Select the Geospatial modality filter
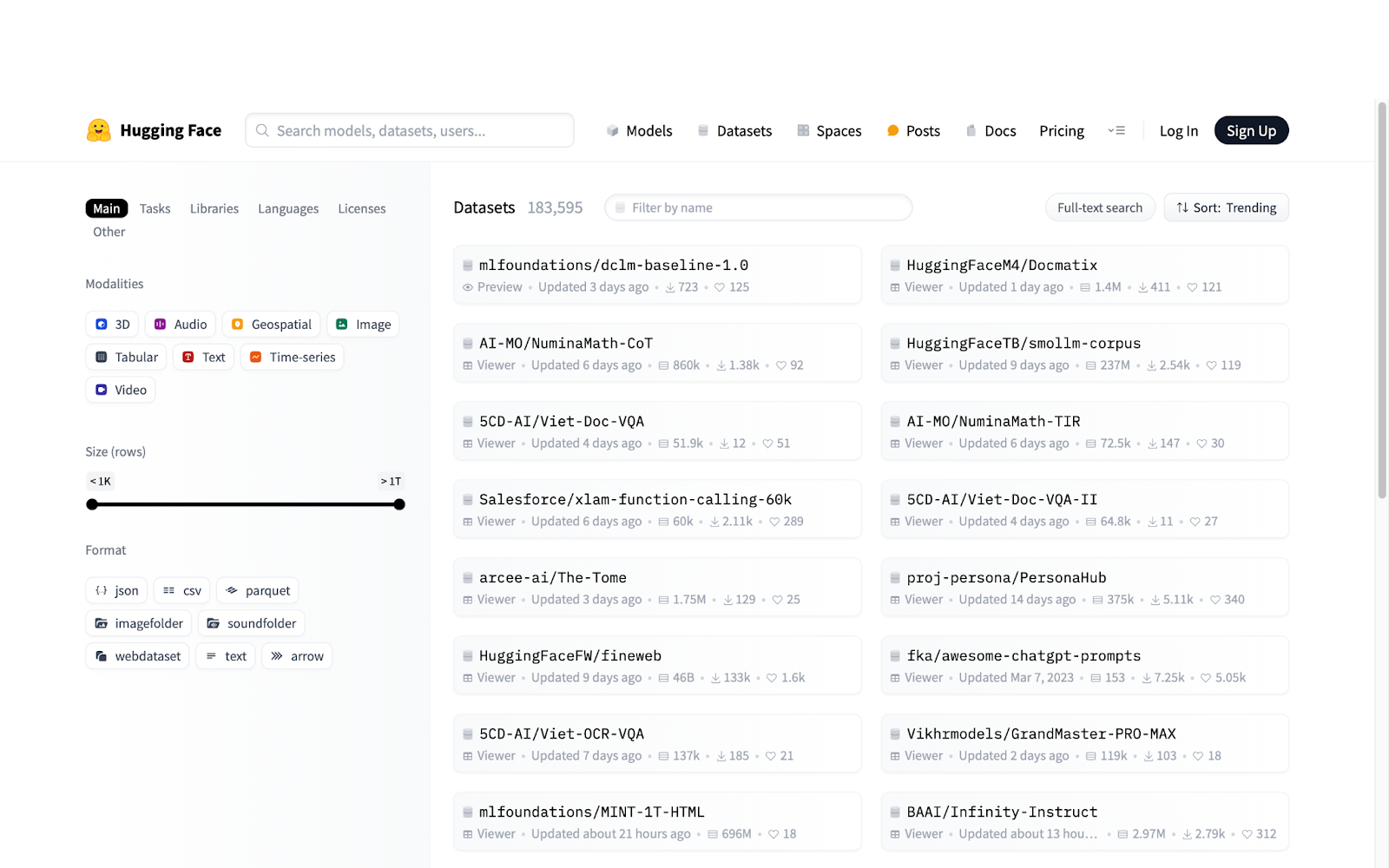 [271, 324]
